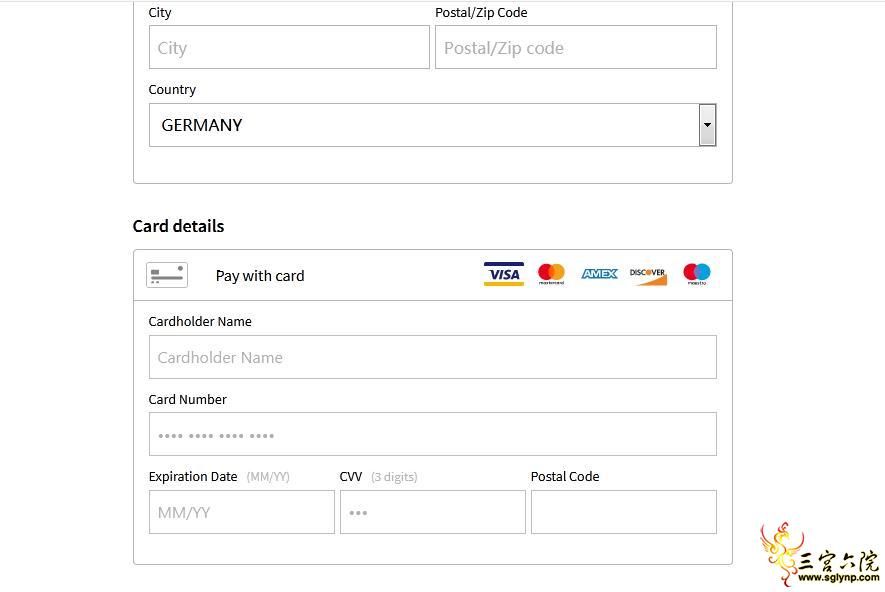Click the Card details heading
This screenshot has height=592, width=885.
pyautogui.click(x=178, y=226)
